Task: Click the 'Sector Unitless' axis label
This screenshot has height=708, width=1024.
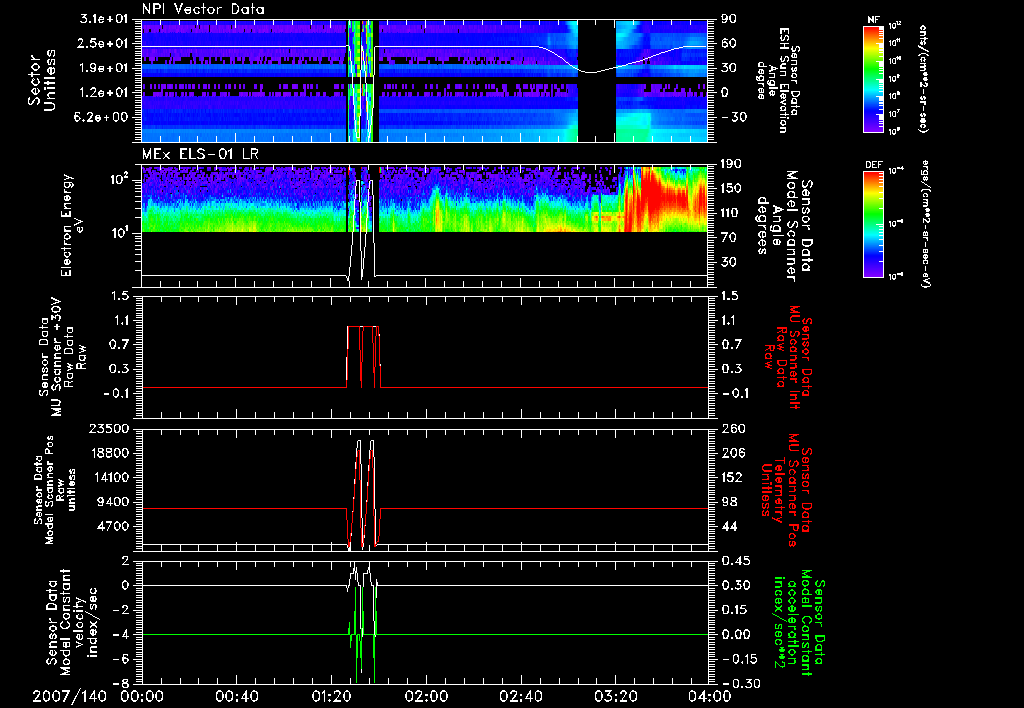Action: pyautogui.click(x=42, y=80)
